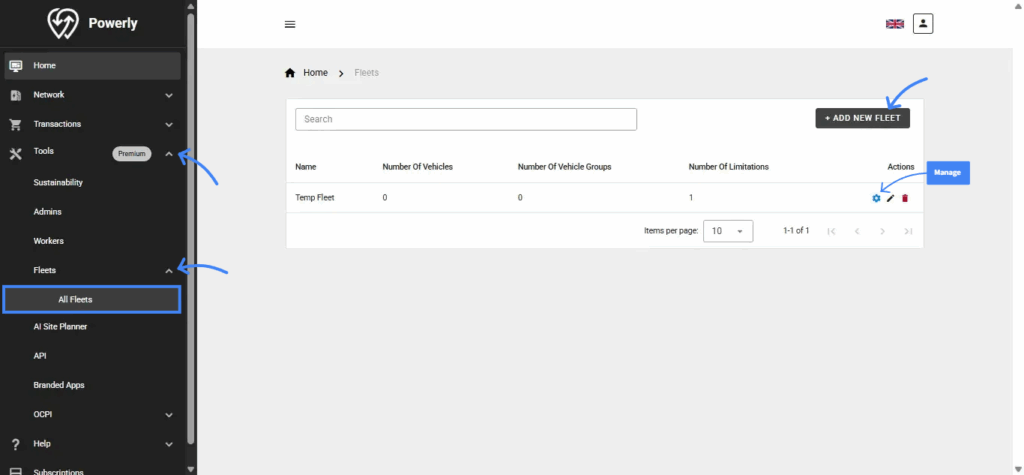Open the user profile icon
Screen dimensions: 1024x475
(x=922, y=23)
